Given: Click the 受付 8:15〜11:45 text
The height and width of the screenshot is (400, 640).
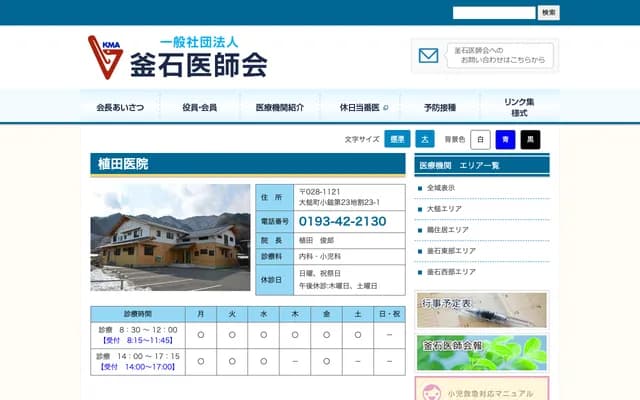Looking at the screenshot, I should tap(138, 340).
